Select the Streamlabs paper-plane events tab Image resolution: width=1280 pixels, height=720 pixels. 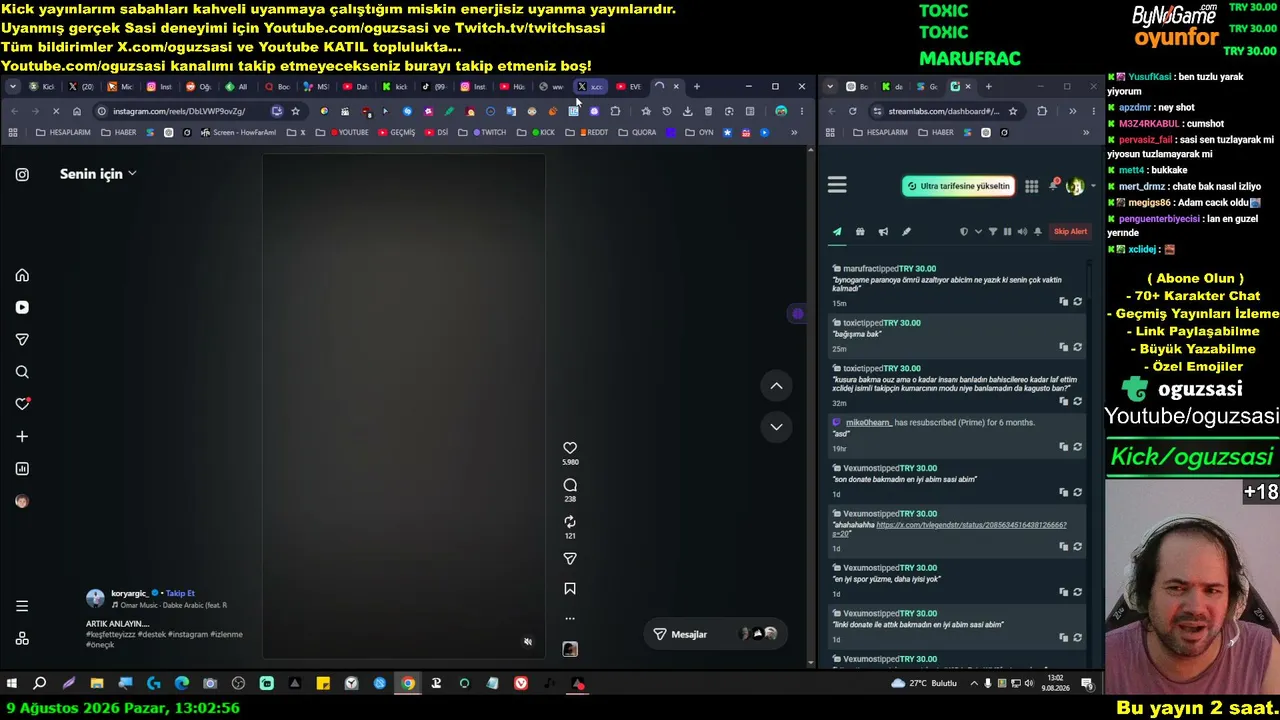click(x=837, y=232)
